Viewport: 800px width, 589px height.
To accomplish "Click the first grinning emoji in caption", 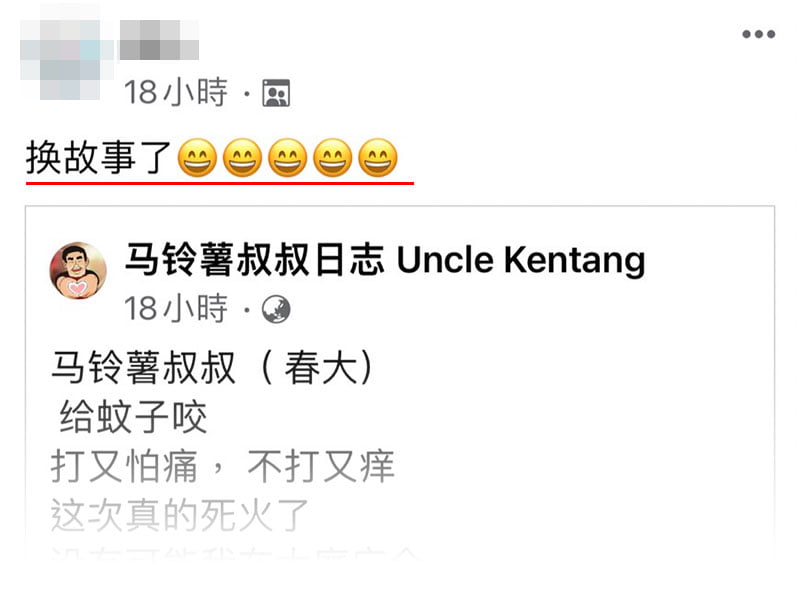I will pos(197,158).
